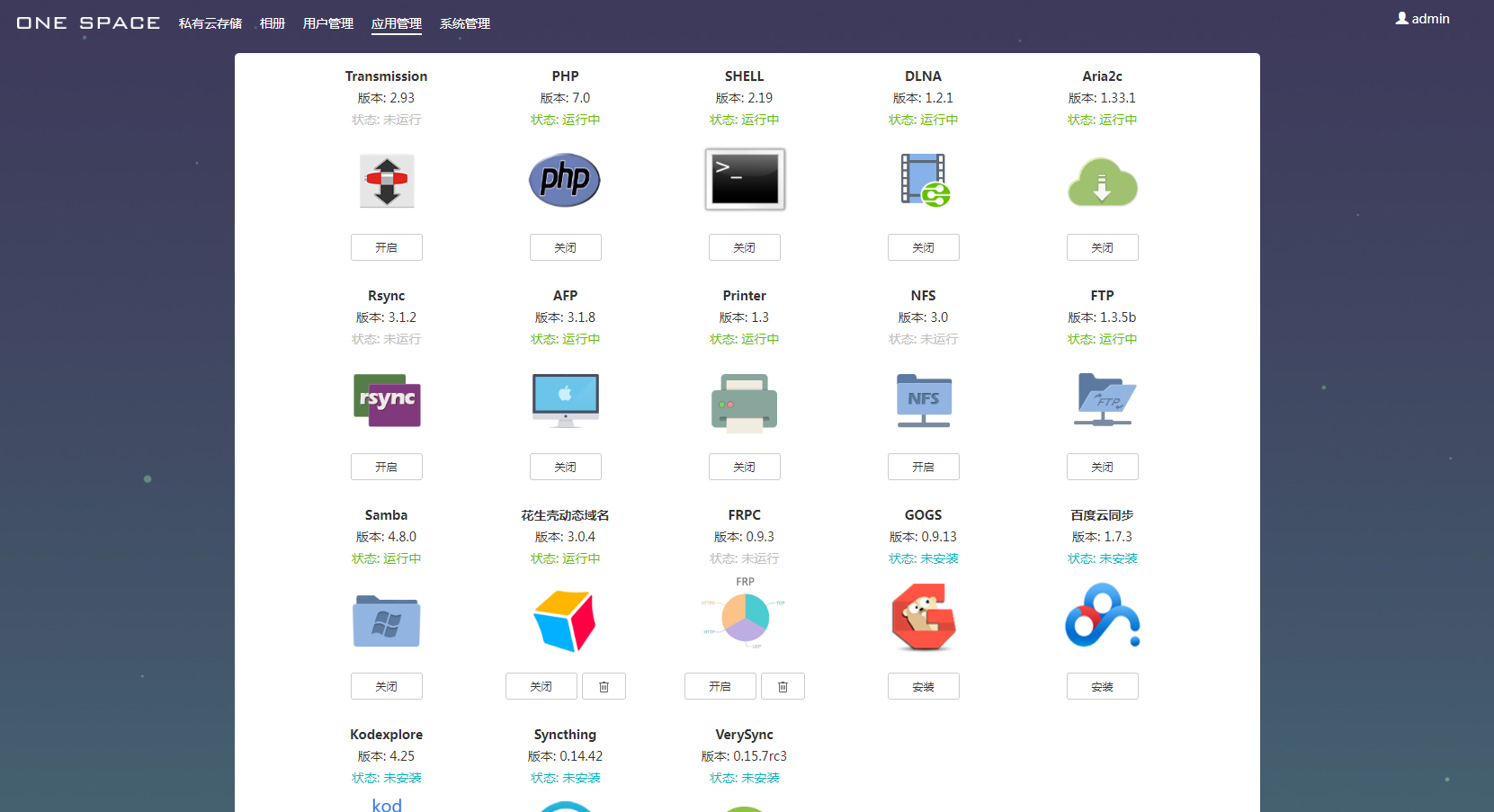
Task: Click the Kodexplore title text
Action: tap(387, 735)
